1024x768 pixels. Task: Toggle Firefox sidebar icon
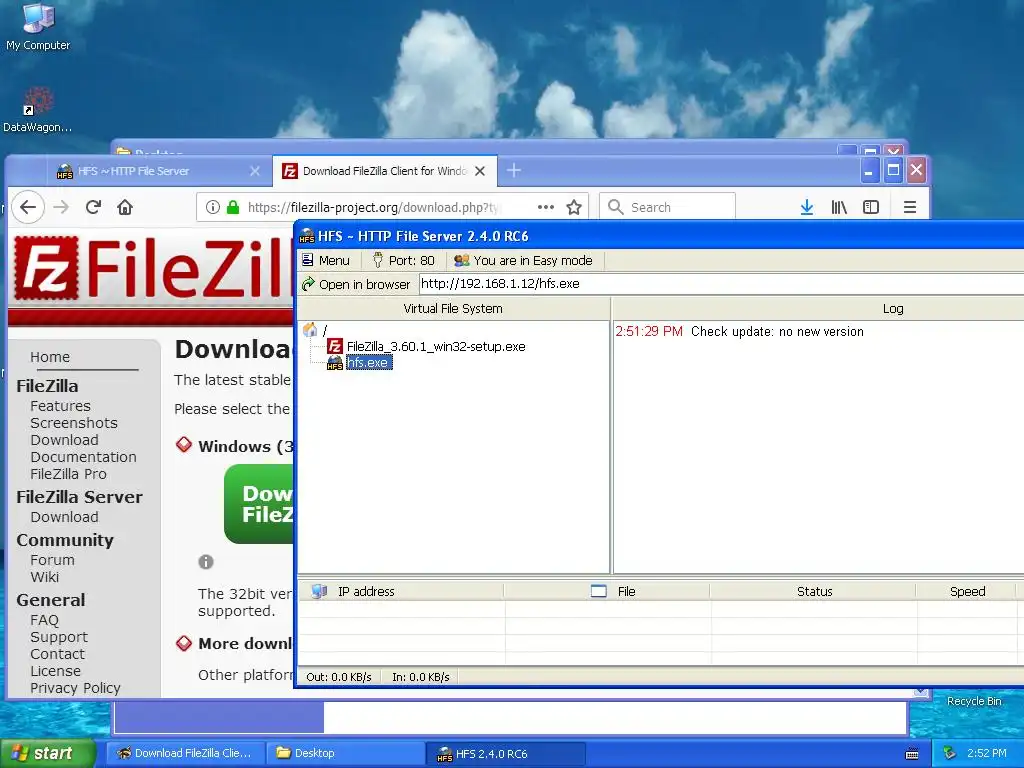[871, 208]
